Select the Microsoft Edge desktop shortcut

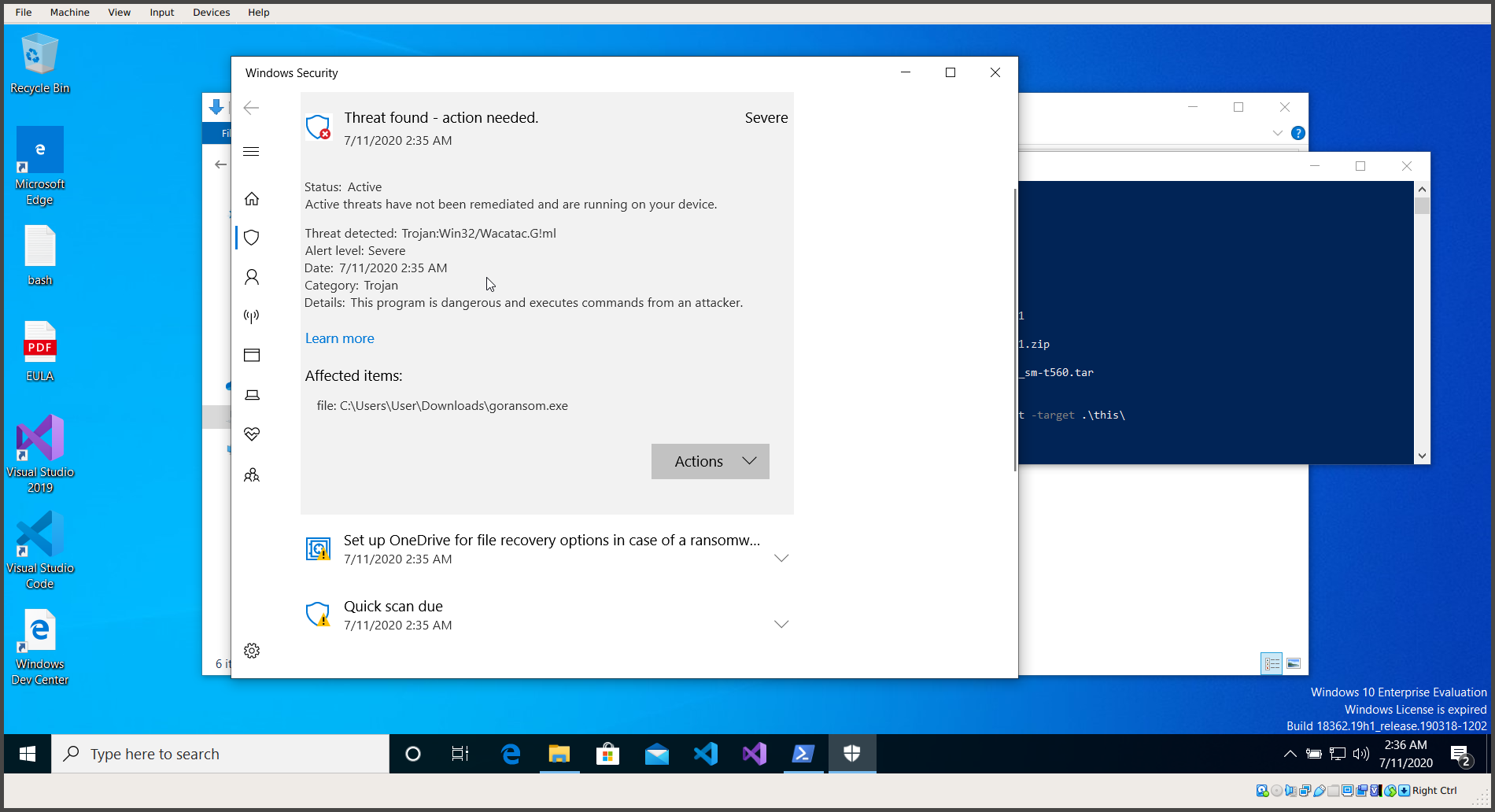(40, 166)
